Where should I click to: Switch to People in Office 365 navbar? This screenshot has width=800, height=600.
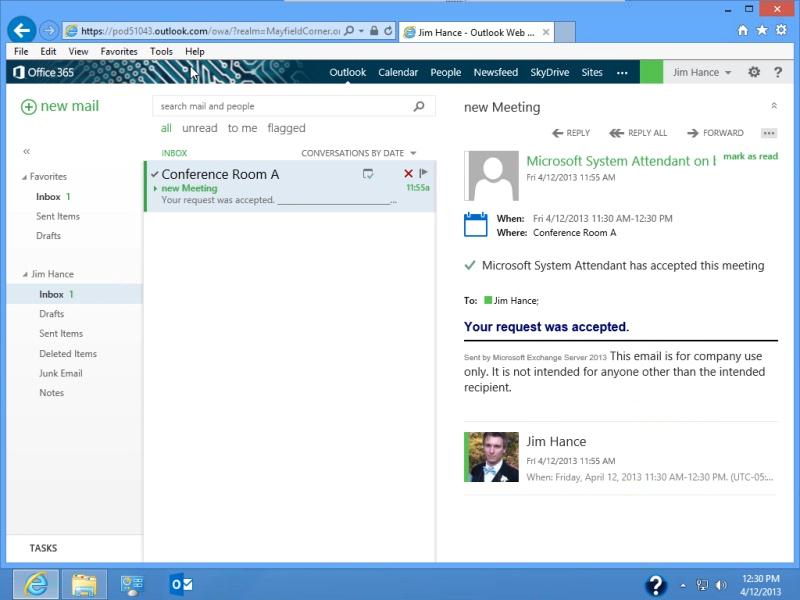click(445, 72)
